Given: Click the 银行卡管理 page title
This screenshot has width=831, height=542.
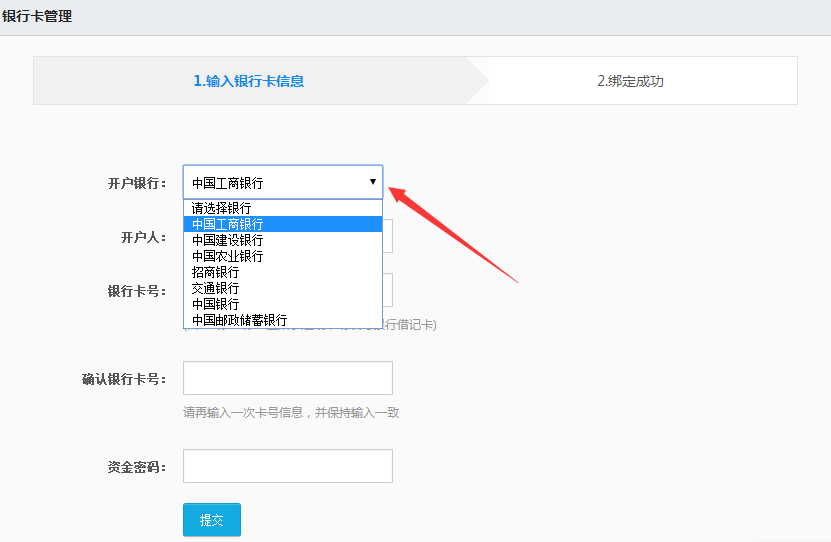Looking at the screenshot, I should (37, 16).
